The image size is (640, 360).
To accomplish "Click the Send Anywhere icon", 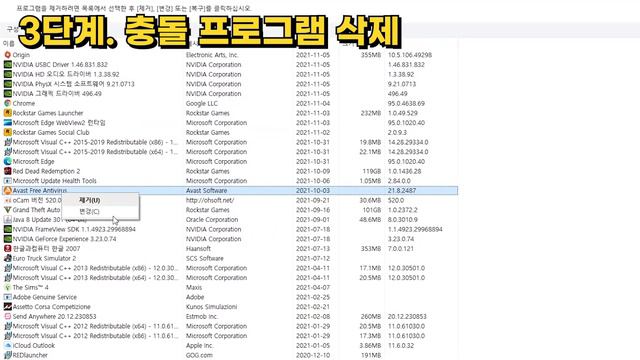I will (x=7, y=316).
